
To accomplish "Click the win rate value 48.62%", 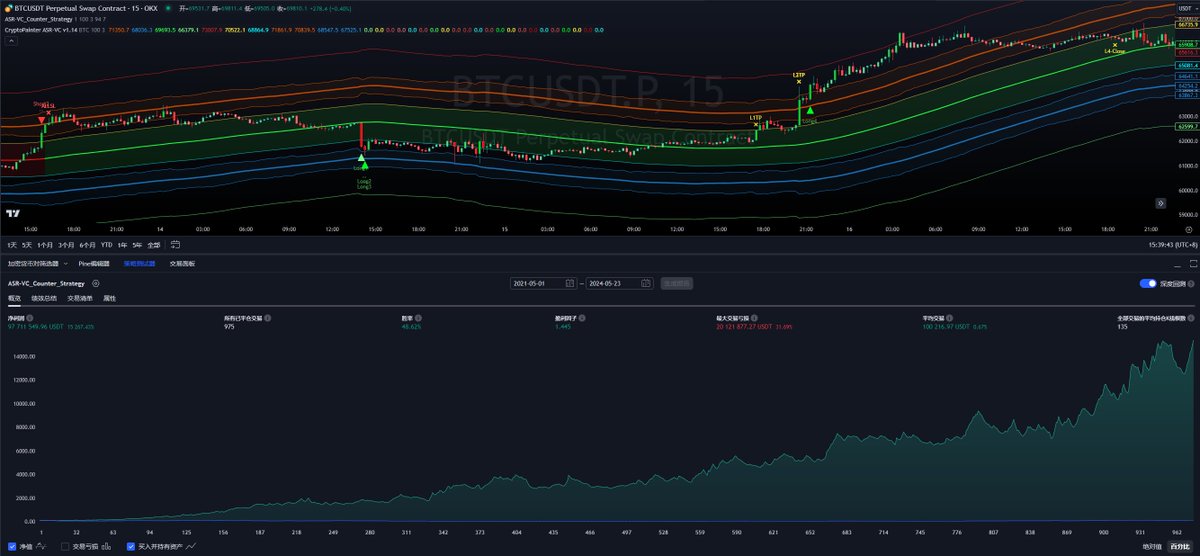I will [x=411, y=327].
